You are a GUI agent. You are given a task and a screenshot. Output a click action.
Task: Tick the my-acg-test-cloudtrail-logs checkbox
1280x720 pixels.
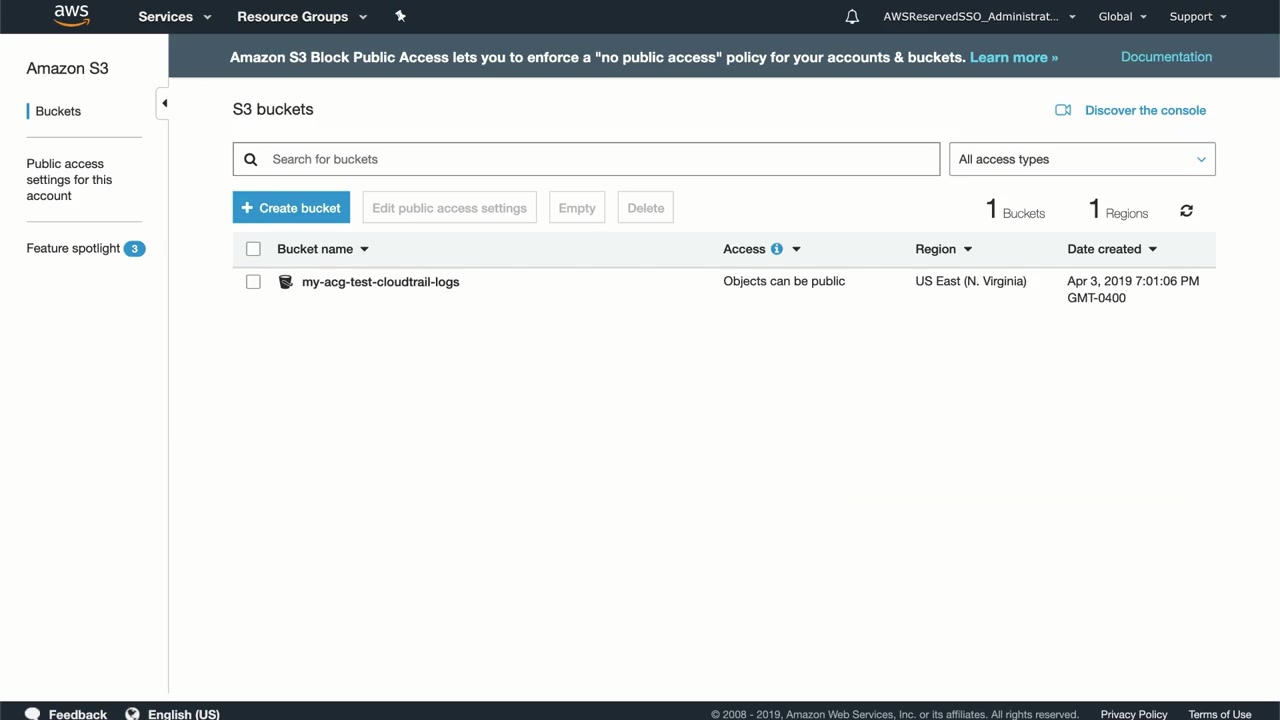tap(253, 282)
